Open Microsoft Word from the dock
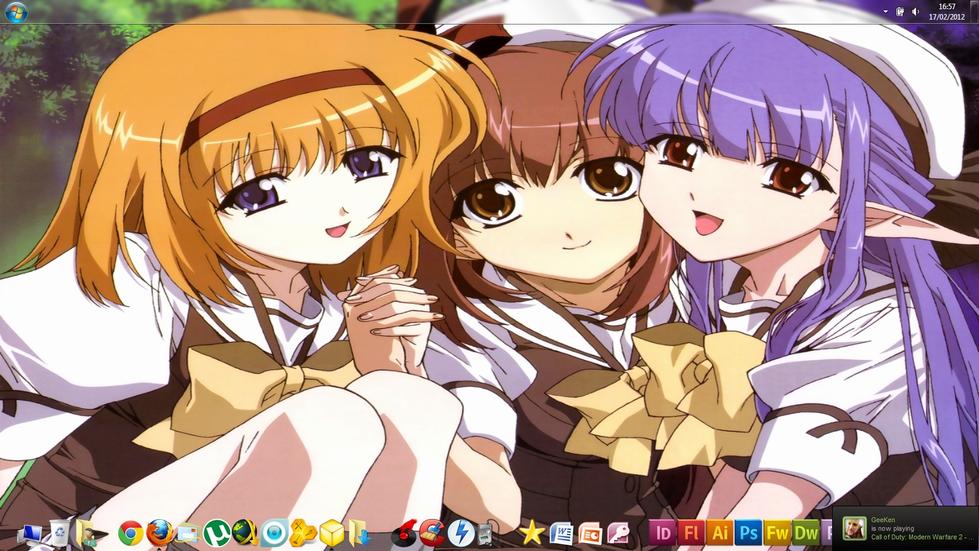Image resolution: width=979 pixels, height=551 pixels. click(561, 533)
